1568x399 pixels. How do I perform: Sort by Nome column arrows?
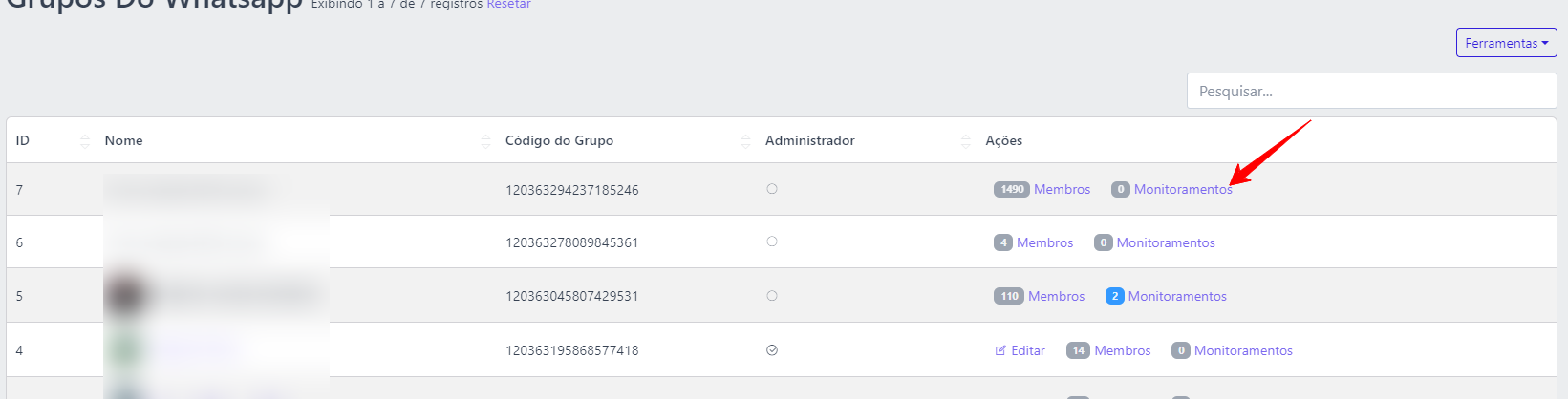coord(485,141)
